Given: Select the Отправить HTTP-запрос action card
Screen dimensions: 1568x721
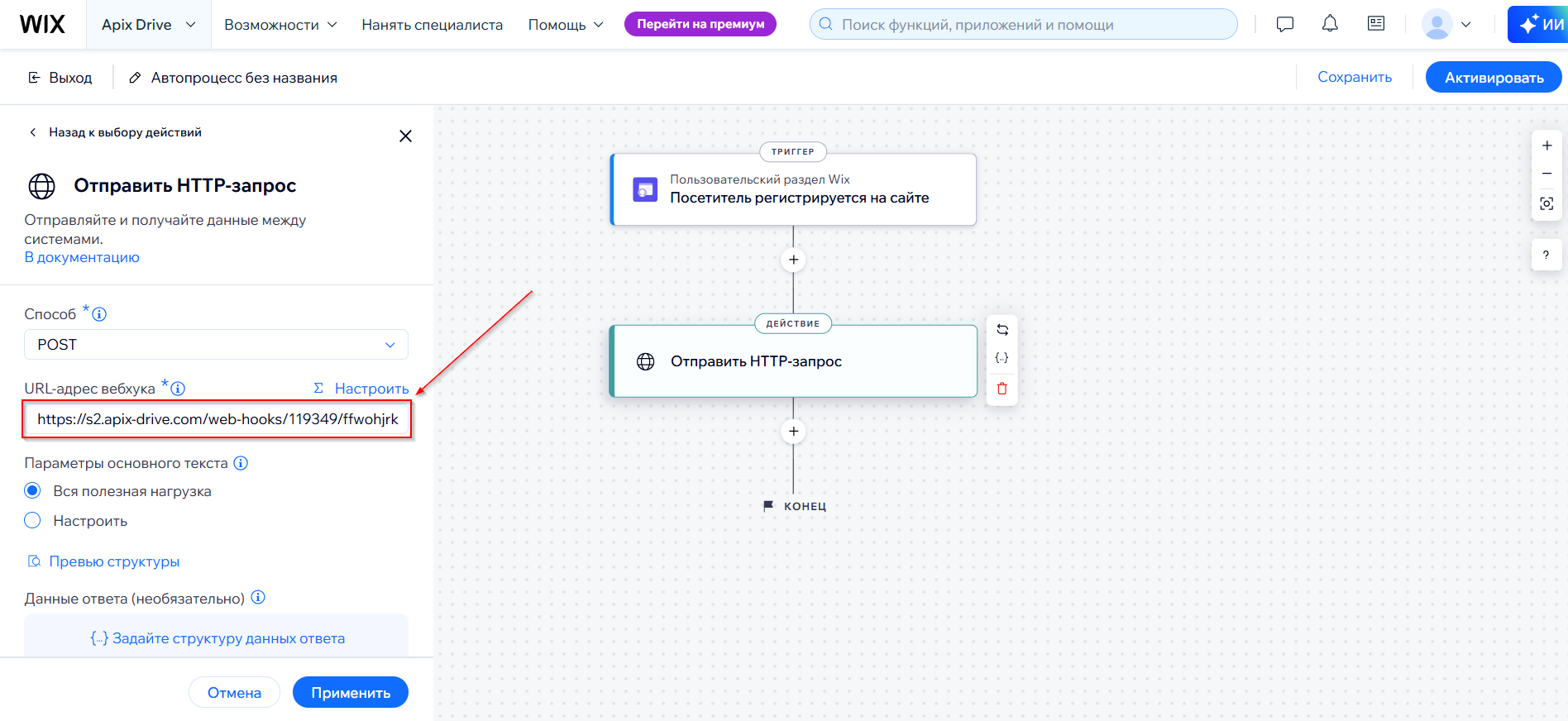Looking at the screenshot, I should click(793, 361).
